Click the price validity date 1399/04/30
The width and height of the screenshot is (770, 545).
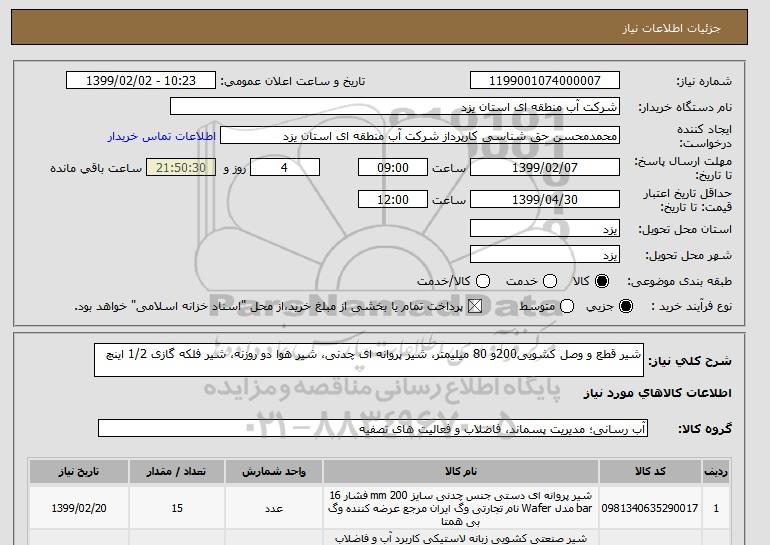pos(545,199)
